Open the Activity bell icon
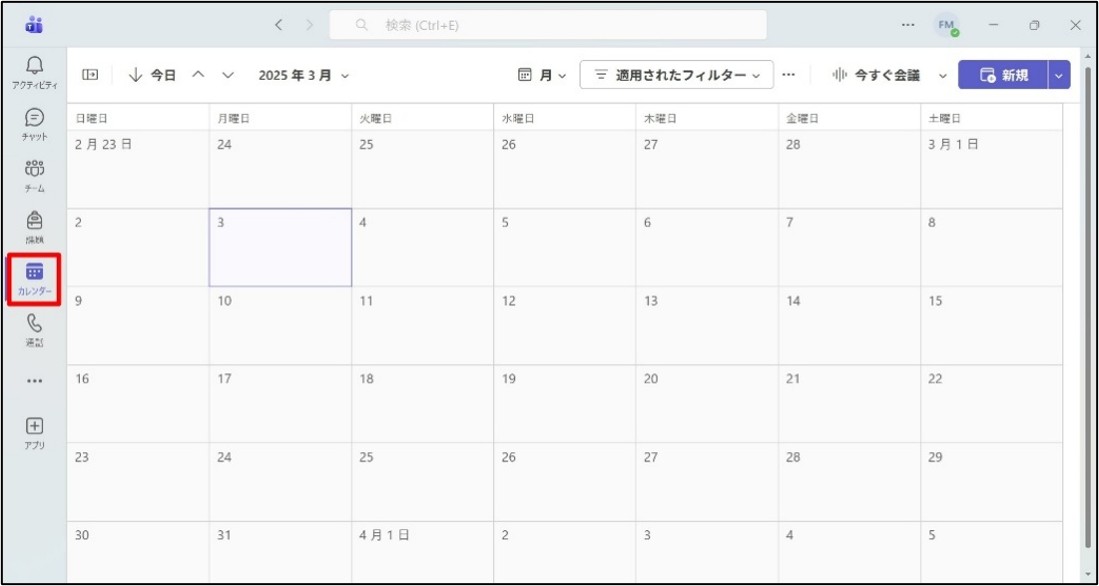1099x586 pixels. tap(35, 71)
